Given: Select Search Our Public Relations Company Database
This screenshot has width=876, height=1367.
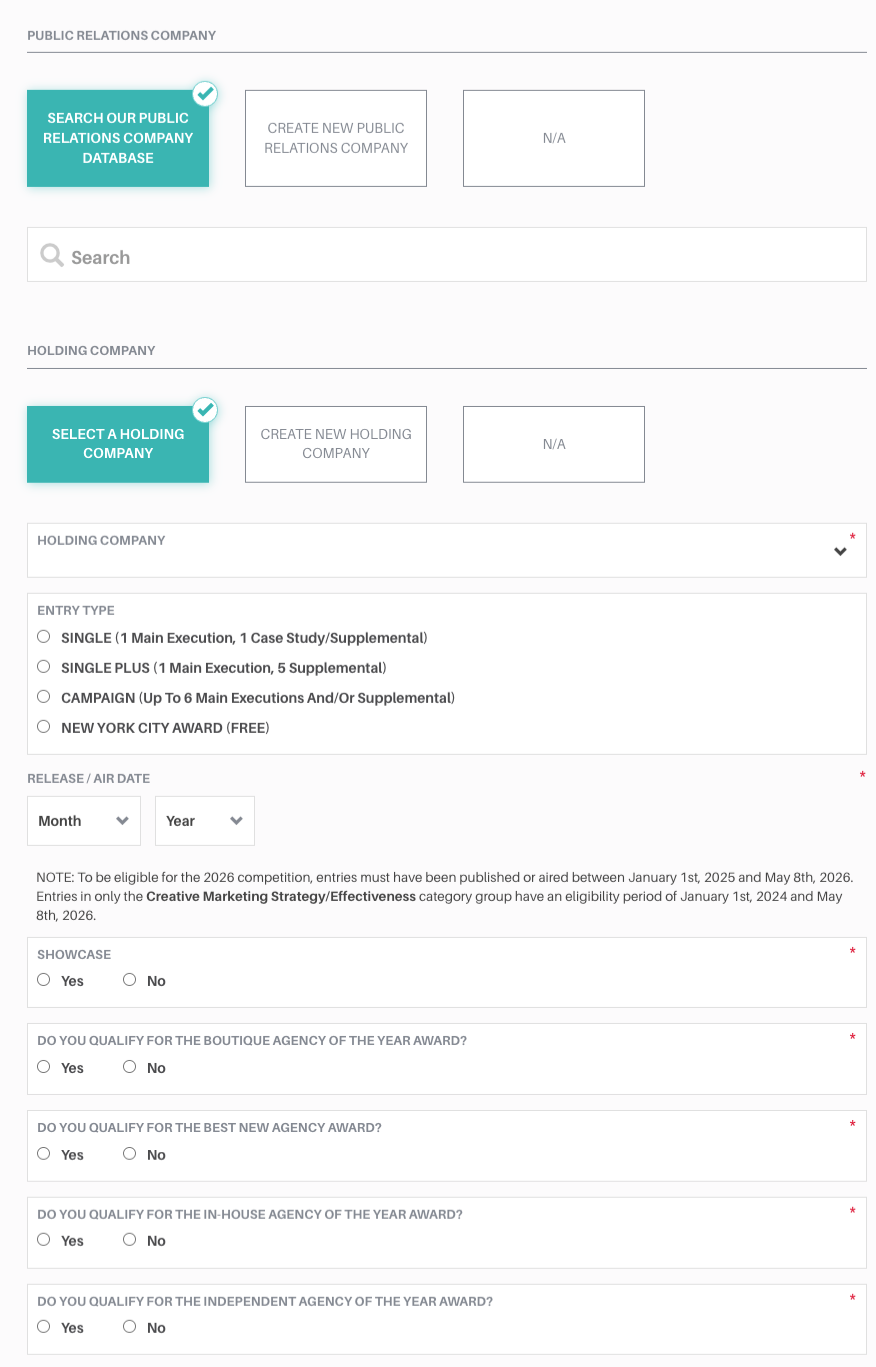Looking at the screenshot, I should click(118, 138).
